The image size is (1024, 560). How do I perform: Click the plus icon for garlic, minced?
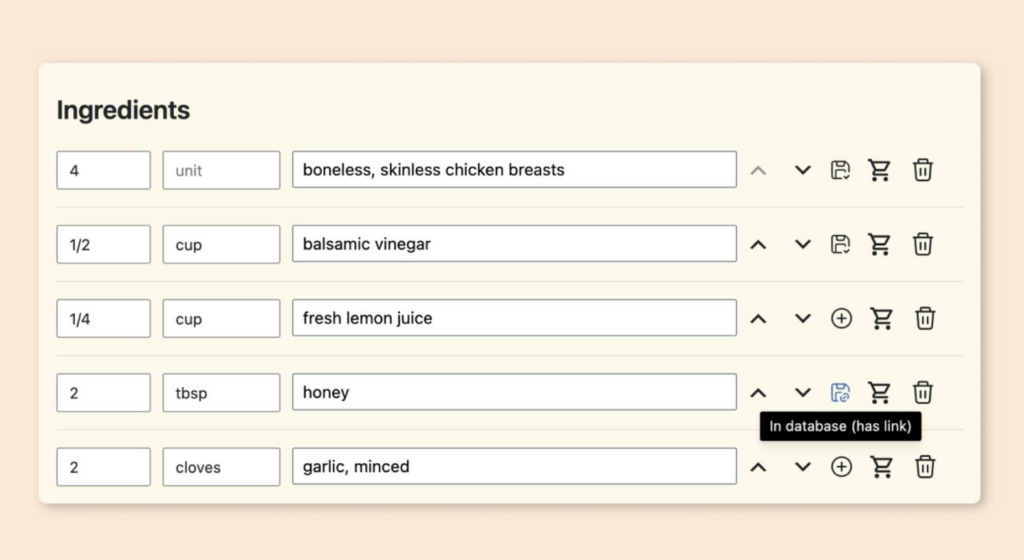[842, 466]
